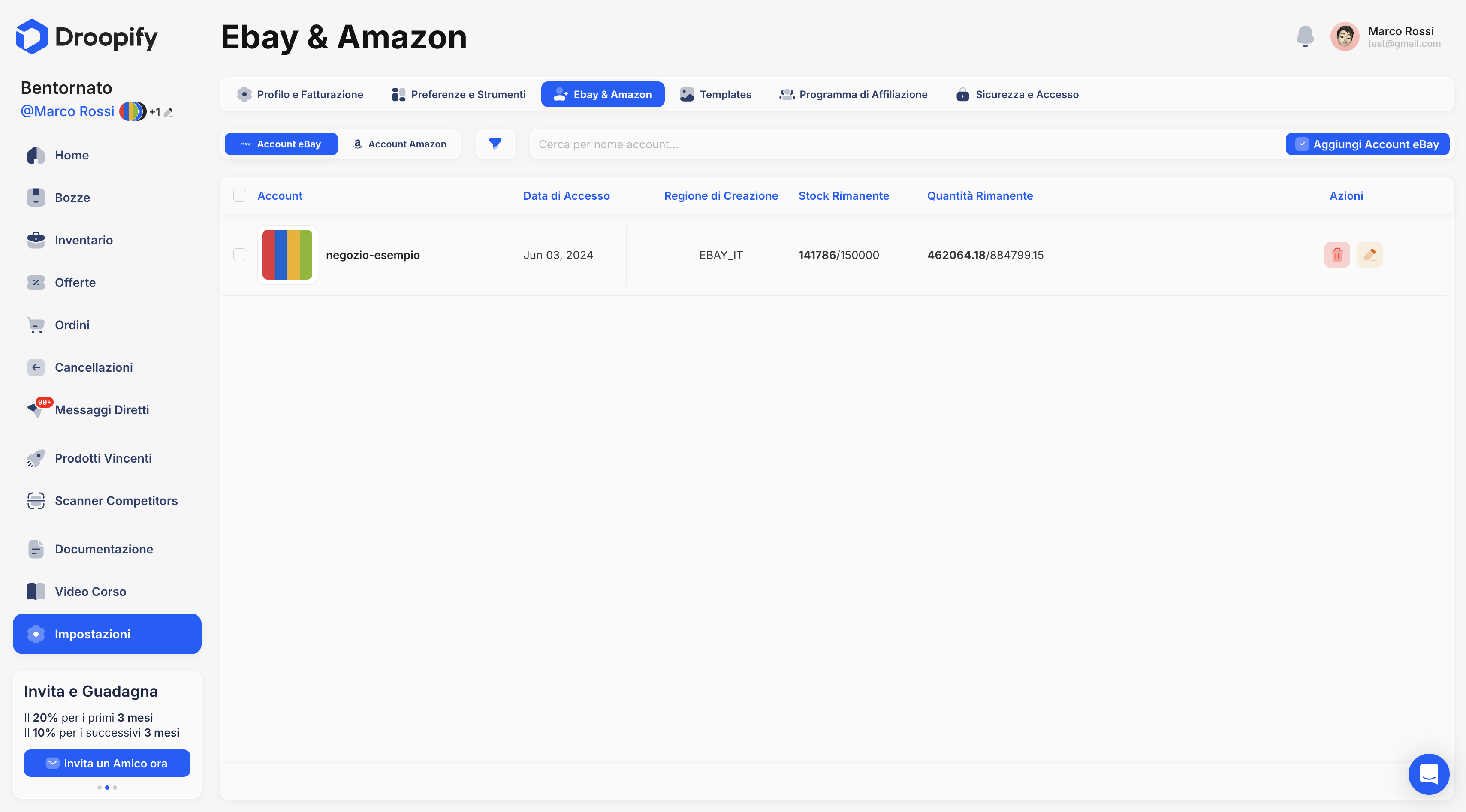Open the Preferenze e Strumenti tab
Image resolution: width=1466 pixels, height=812 pixels.
pos(459,94)
